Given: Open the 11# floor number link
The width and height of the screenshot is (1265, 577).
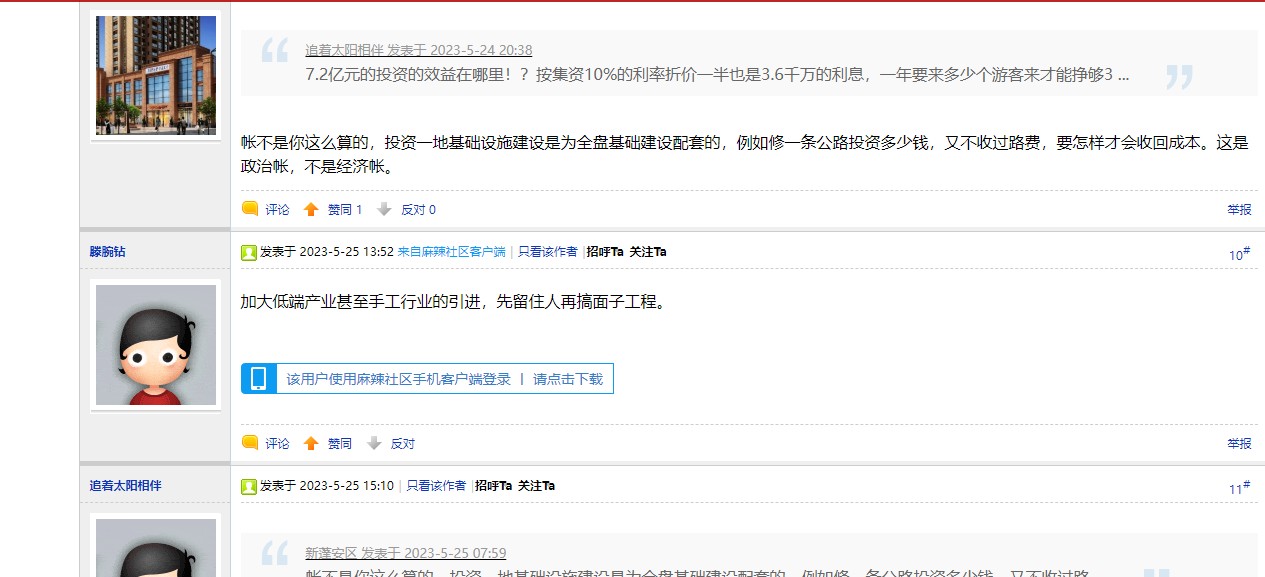Looking at the screenshot, I should pyautogui.click(x=1239, y=489).
